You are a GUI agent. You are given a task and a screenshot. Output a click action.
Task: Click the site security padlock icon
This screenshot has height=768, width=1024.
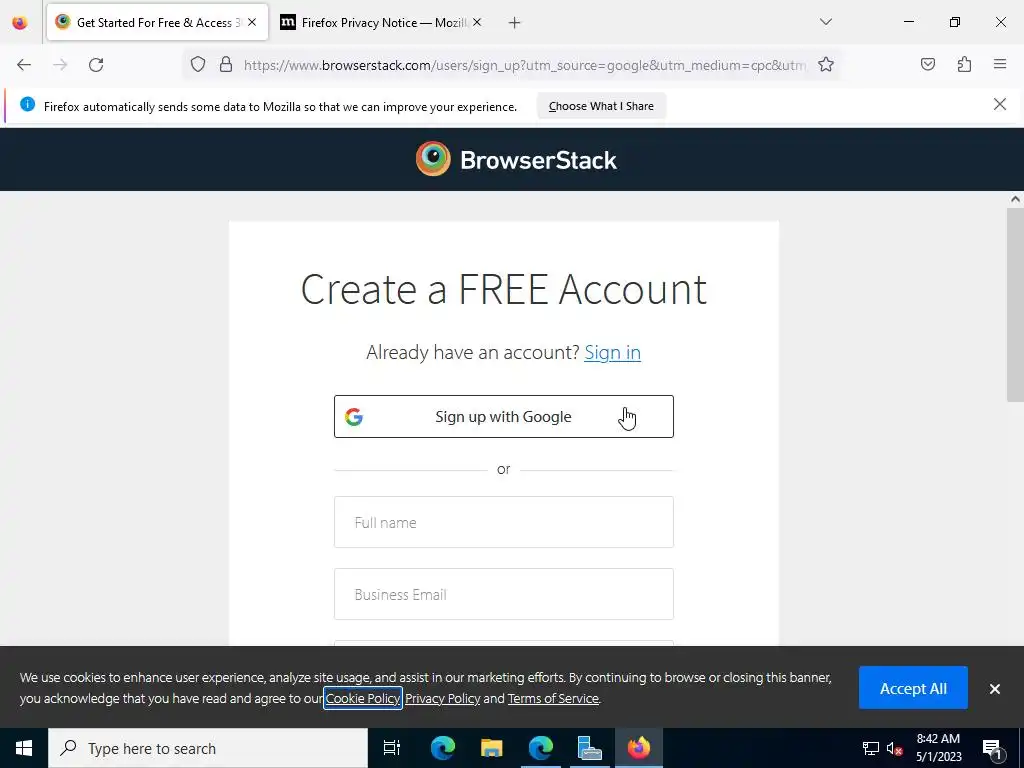click(x=226, y=65)
